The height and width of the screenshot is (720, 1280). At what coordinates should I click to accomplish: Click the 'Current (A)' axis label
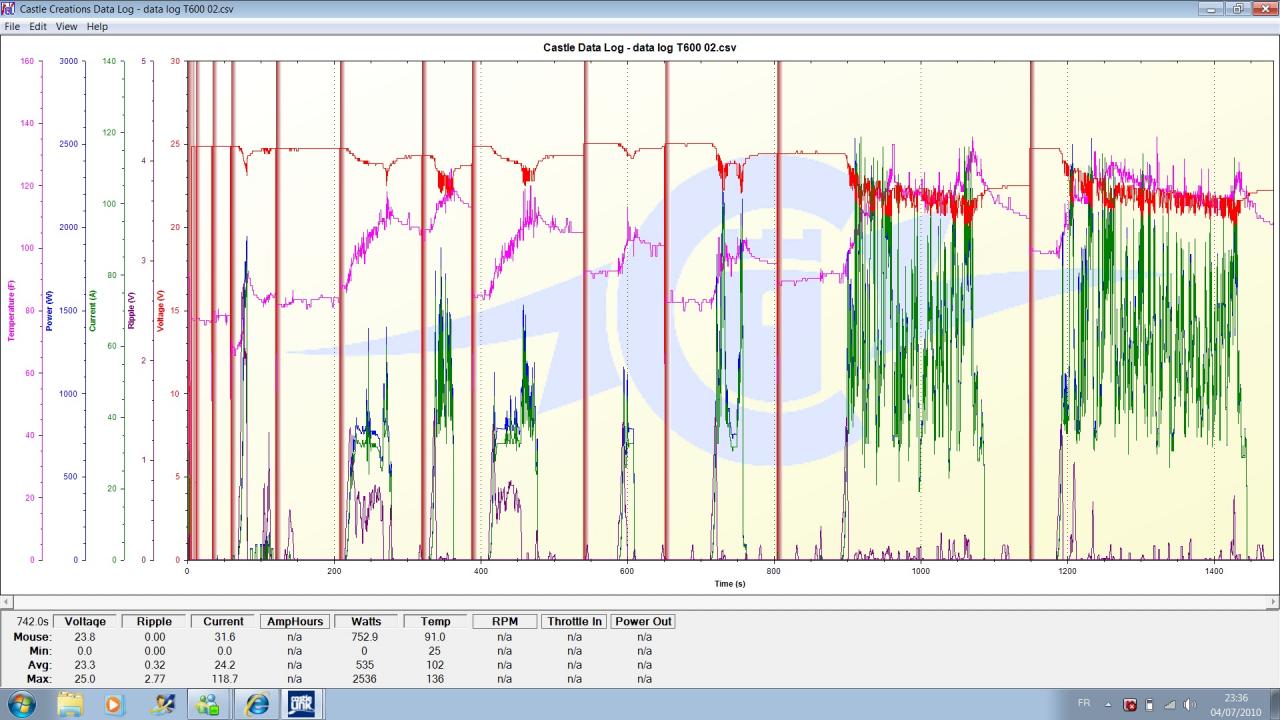93,310
